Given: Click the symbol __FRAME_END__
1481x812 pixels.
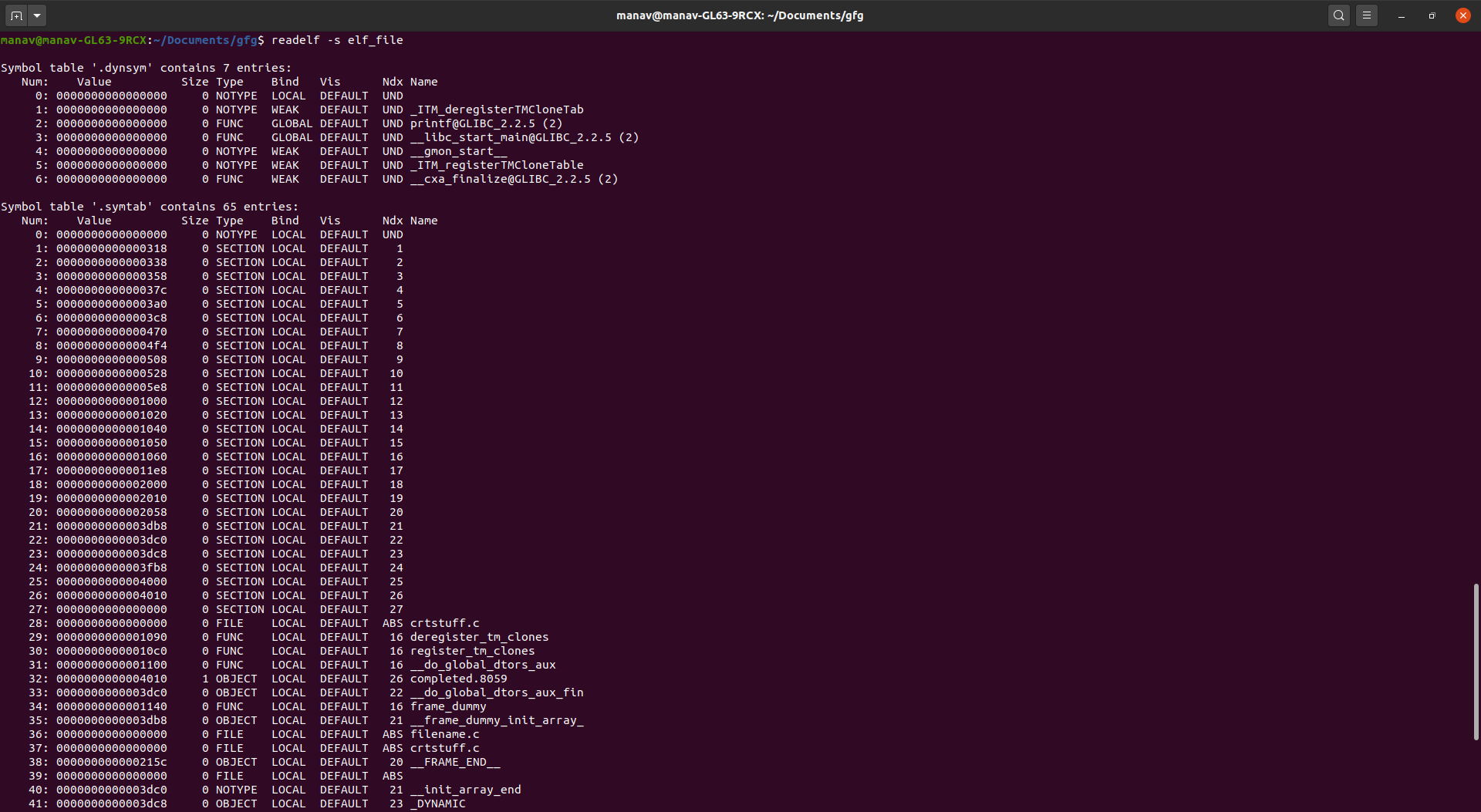Looking at the screenshot, I should pyautogui.click(x=455, y=762).
